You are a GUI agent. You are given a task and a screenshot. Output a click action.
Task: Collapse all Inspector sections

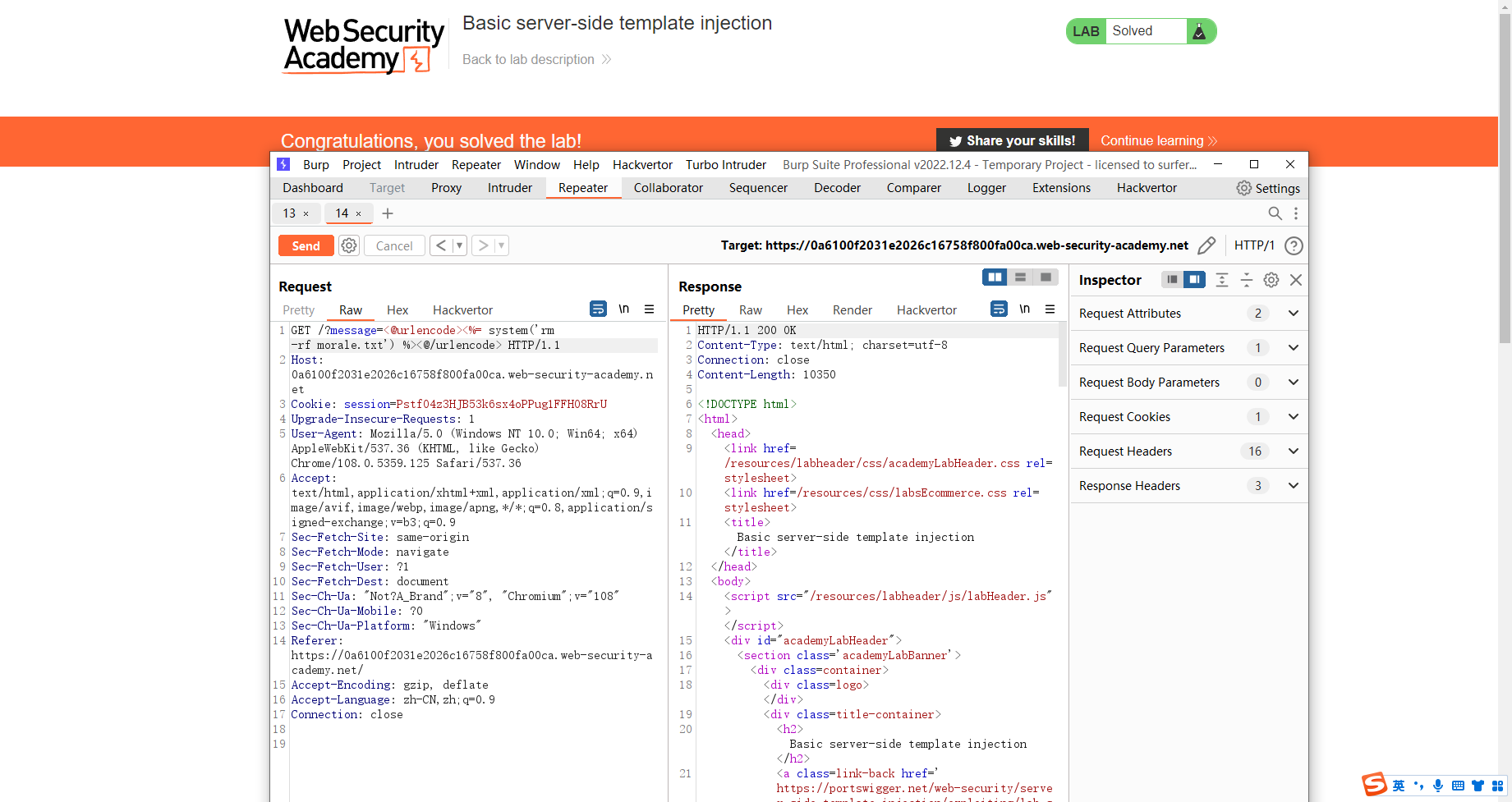coord(1247,280)
